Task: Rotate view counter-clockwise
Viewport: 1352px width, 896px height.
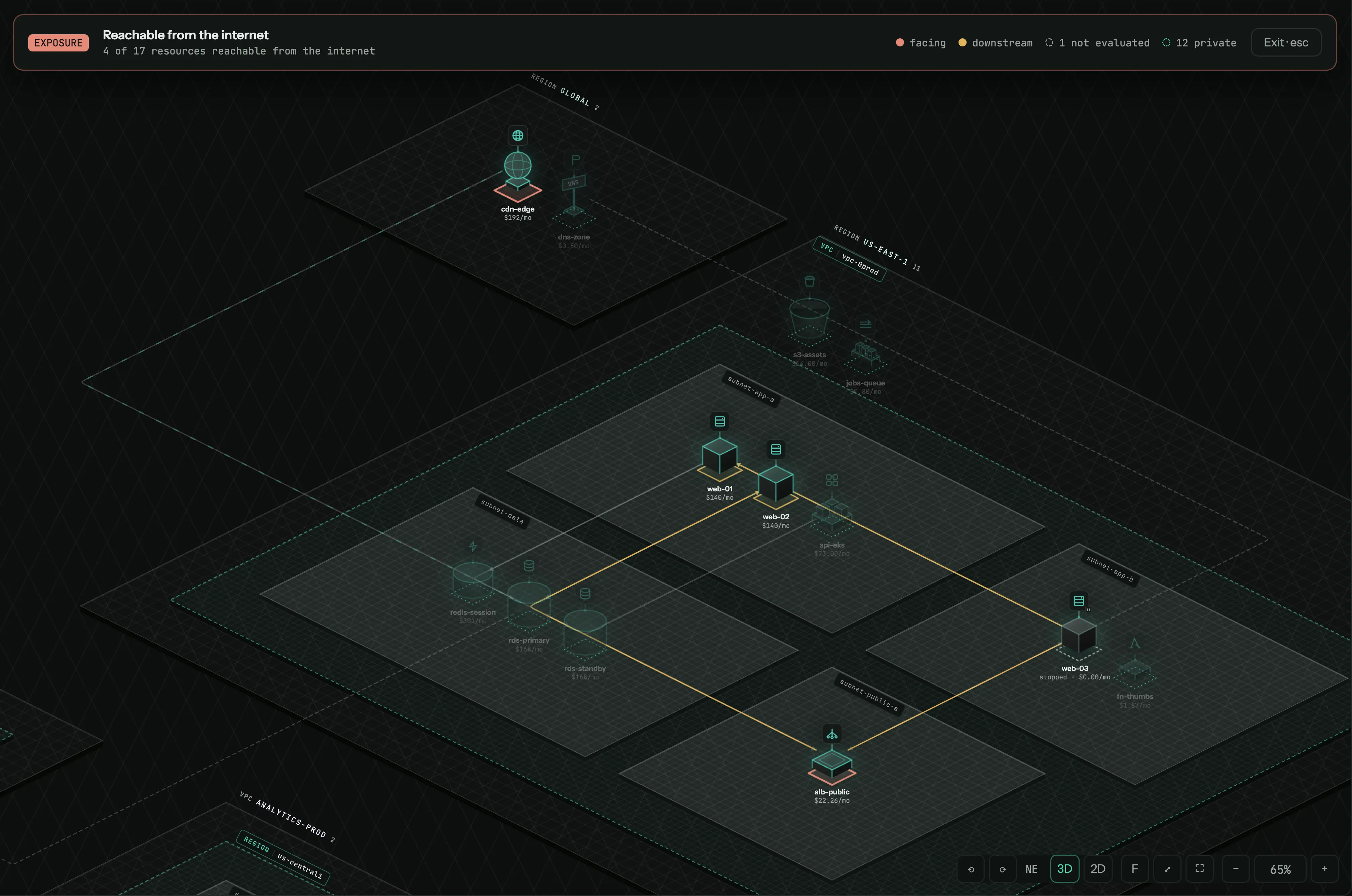Action: tap(971, 869)
